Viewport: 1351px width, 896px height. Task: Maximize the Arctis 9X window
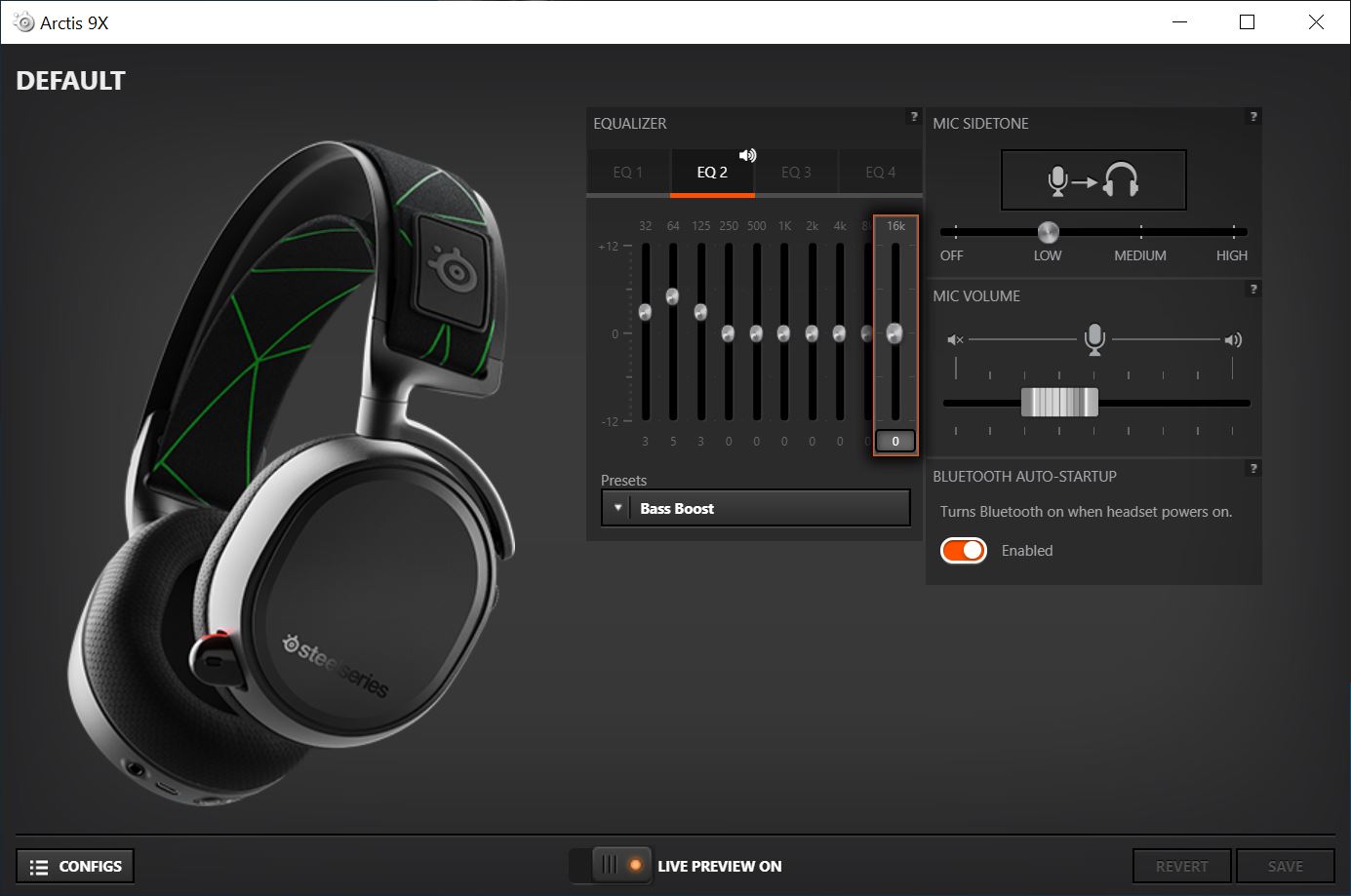click(x=1247, y=21)
